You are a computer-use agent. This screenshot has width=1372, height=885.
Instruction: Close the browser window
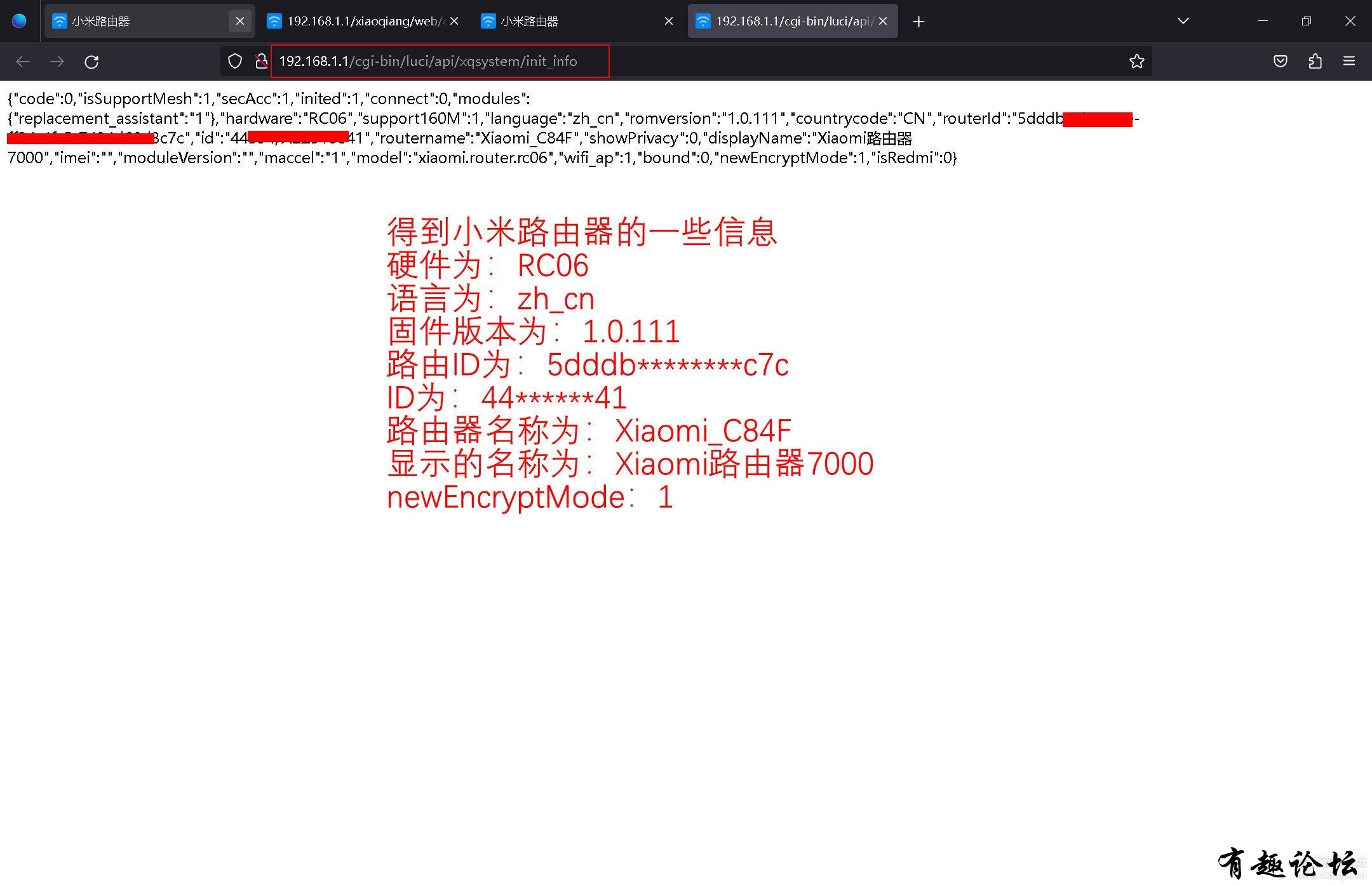[1350, 21]
